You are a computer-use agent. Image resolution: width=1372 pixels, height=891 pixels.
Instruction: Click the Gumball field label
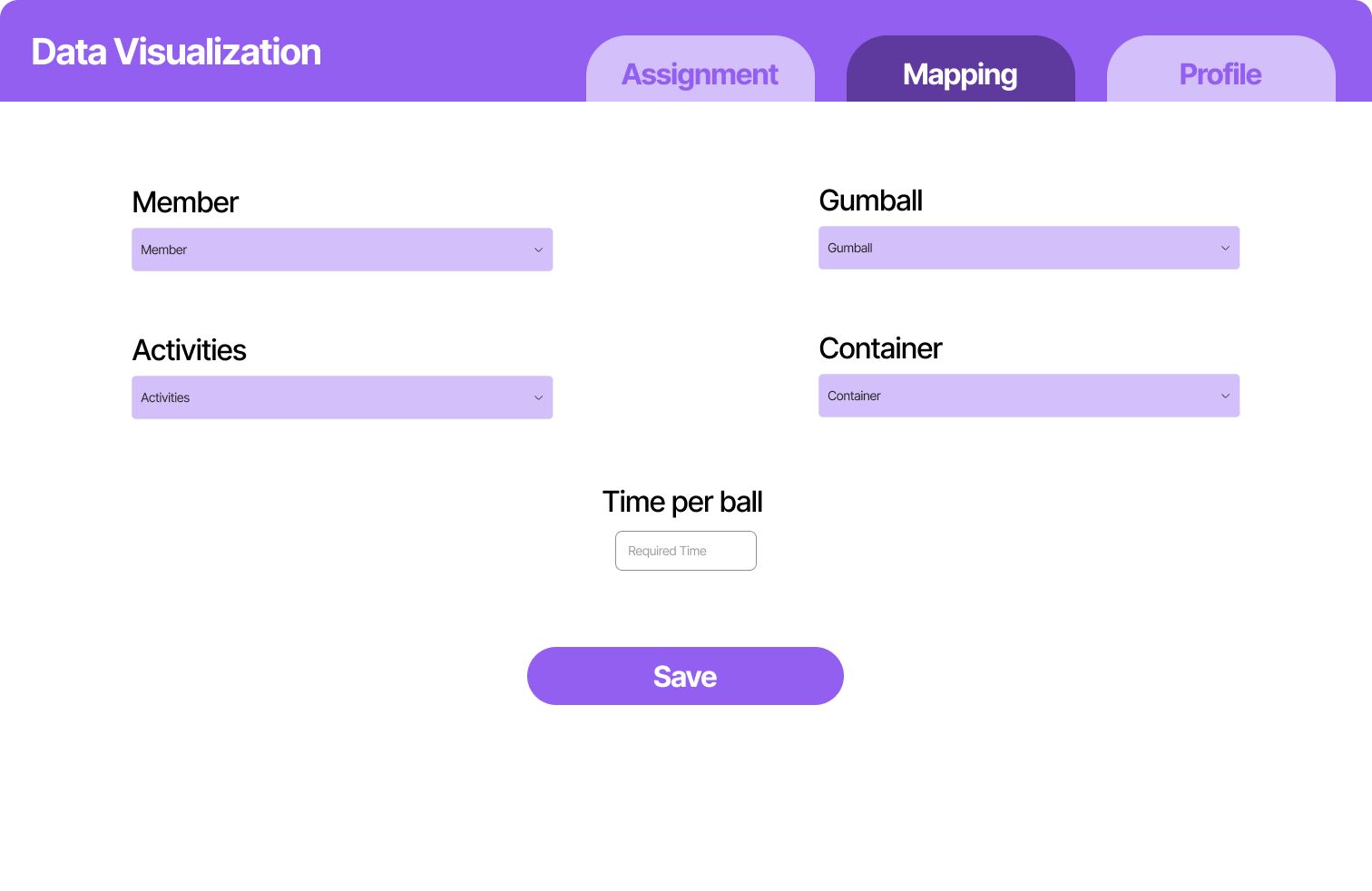click(x=871, y=201)
